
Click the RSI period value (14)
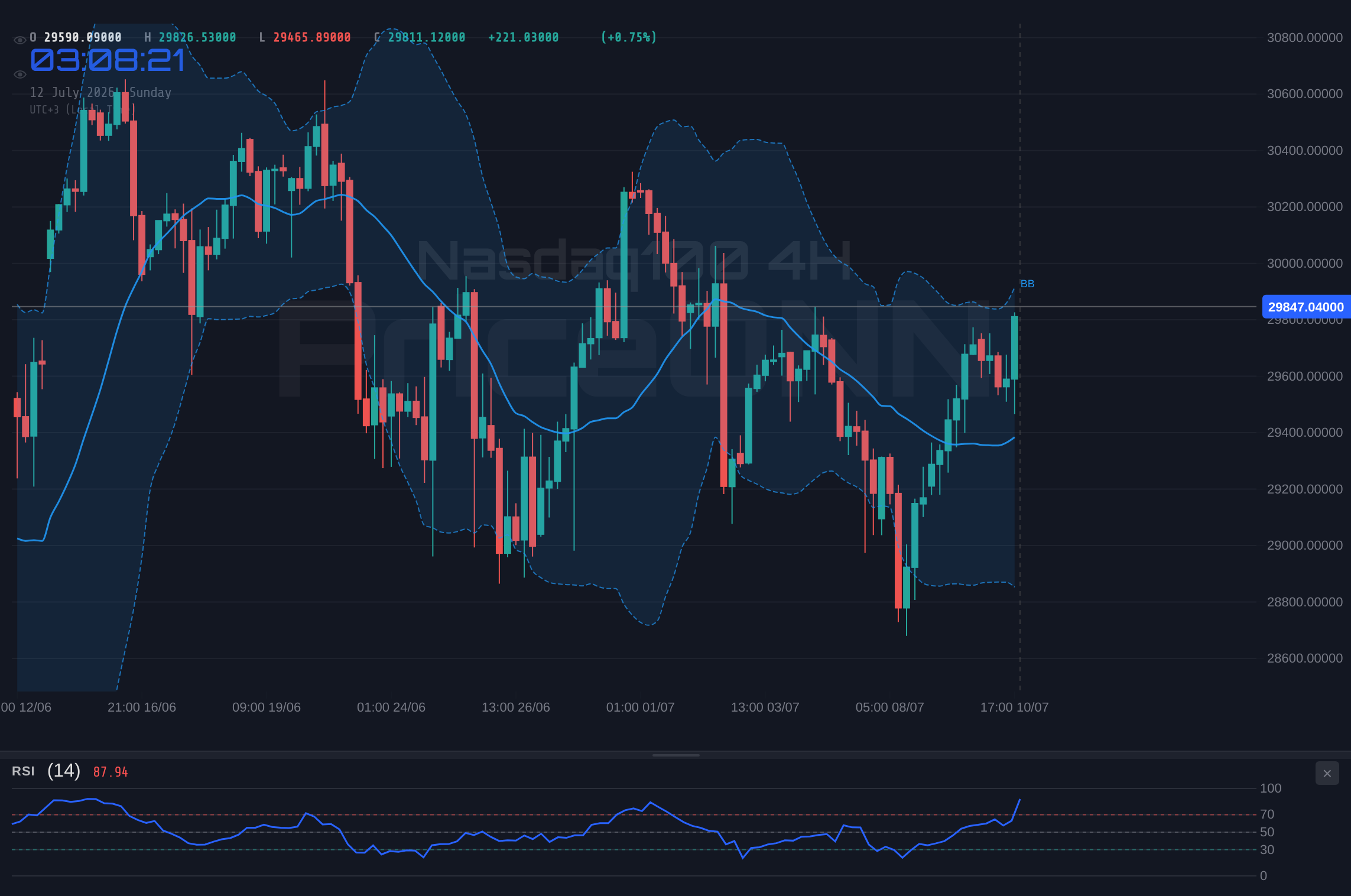click(64, 771)
